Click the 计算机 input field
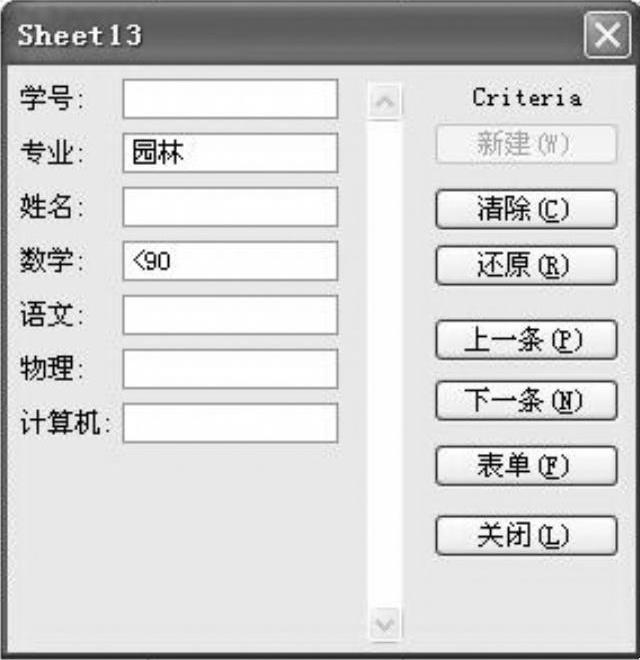The image size is (640, 660). point(230,423)
